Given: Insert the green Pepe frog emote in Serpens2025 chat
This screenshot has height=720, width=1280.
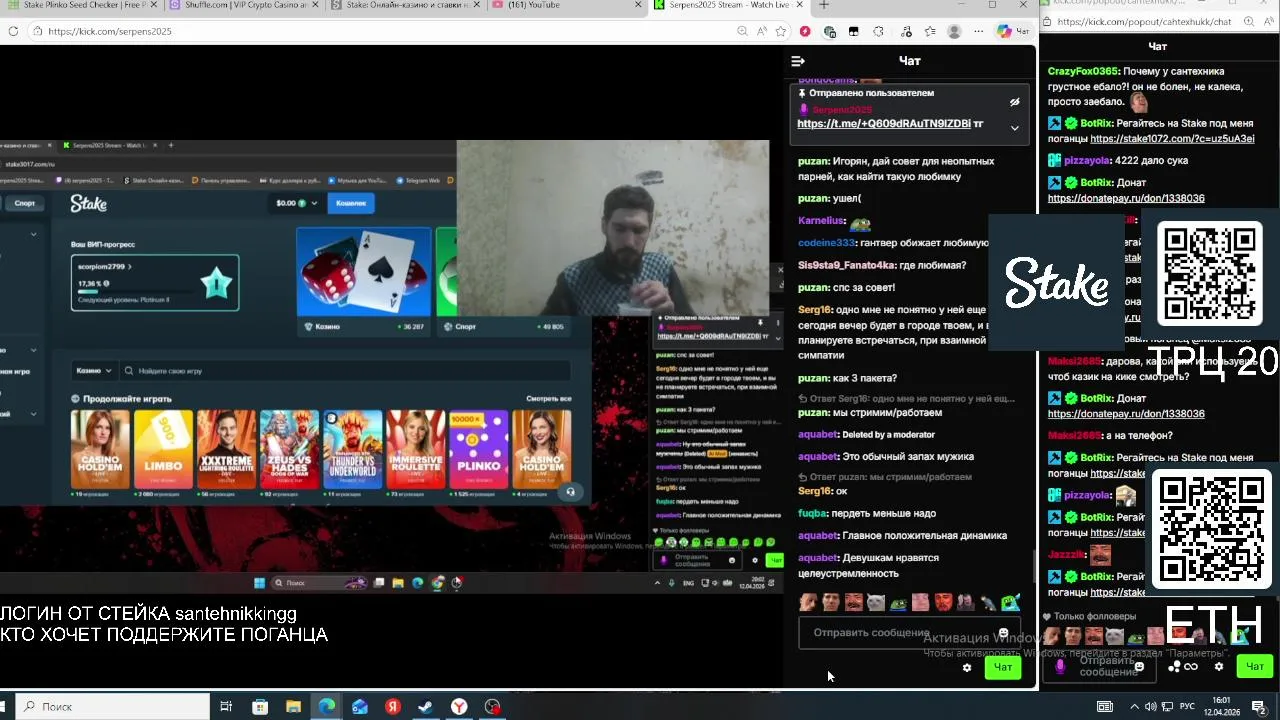Looking at the screenshot, I should (898, 602).
